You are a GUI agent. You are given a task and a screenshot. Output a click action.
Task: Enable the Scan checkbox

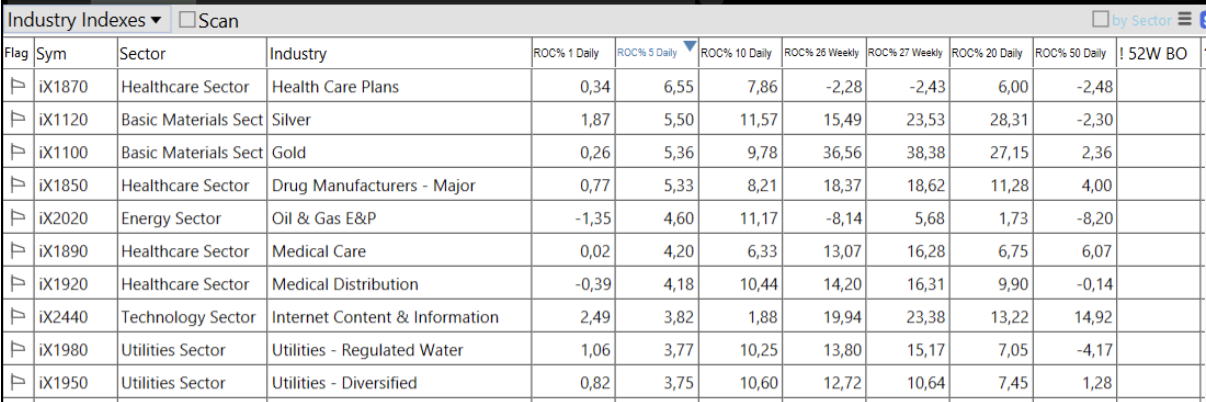188,20
